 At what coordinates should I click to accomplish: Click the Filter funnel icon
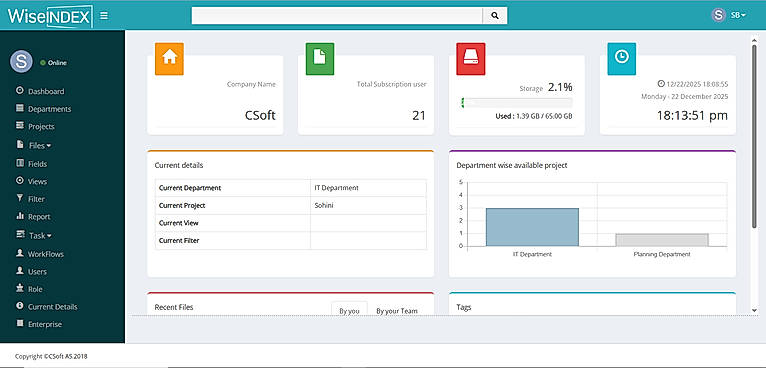20,198
